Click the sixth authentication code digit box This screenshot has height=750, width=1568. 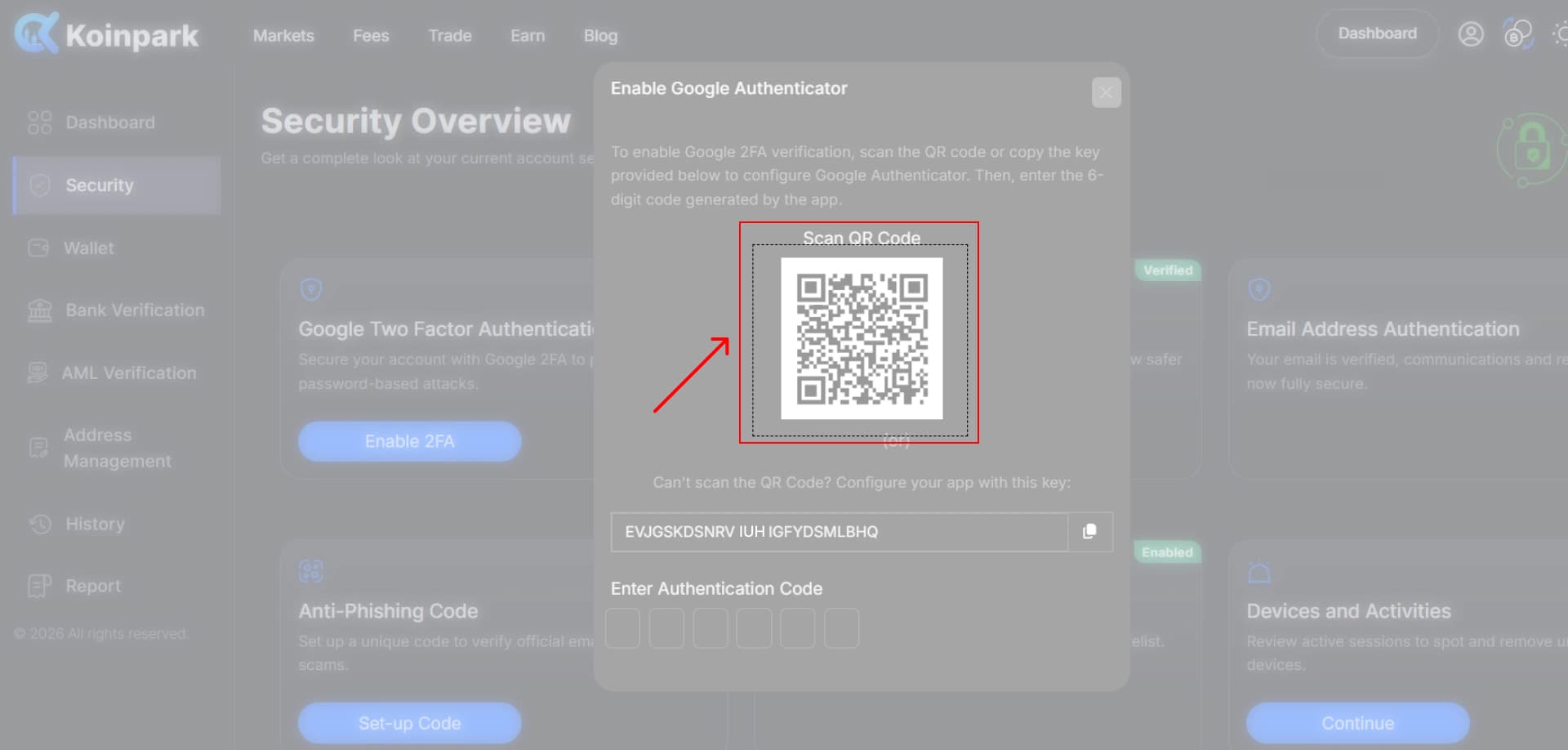coord(842,628)
